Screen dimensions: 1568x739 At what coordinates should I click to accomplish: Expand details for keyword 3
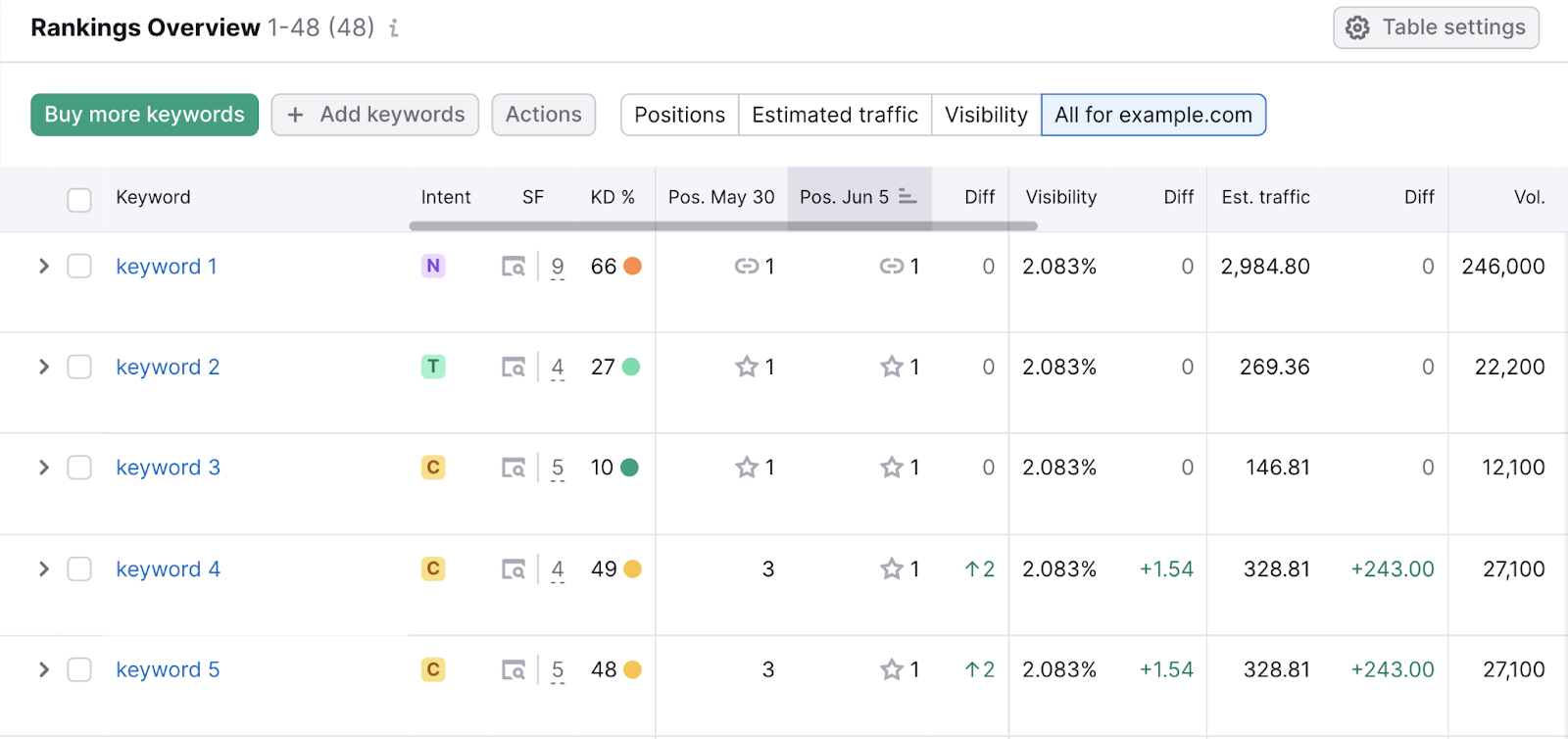click(x=43, y=468)
